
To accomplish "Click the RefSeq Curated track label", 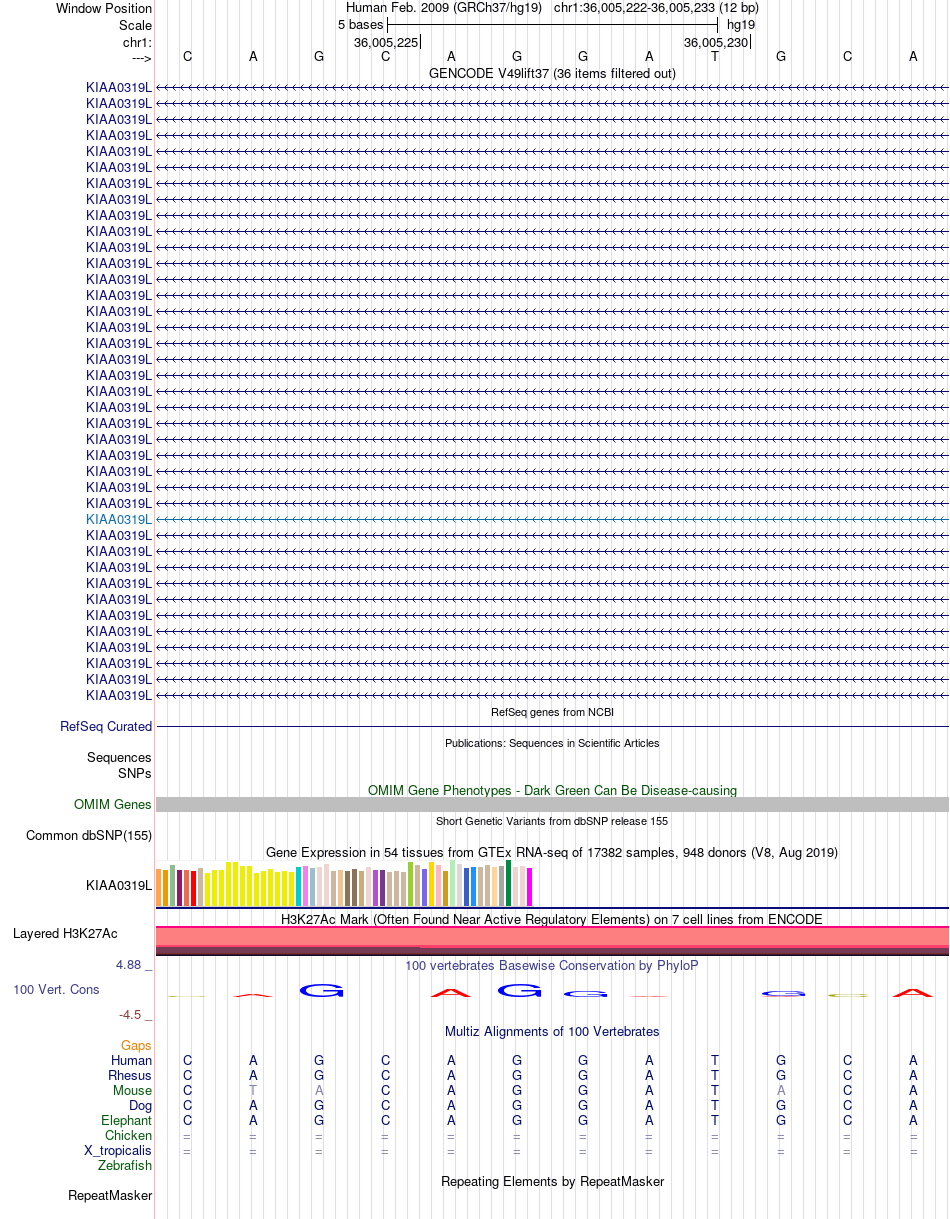I will click(106, 727).
